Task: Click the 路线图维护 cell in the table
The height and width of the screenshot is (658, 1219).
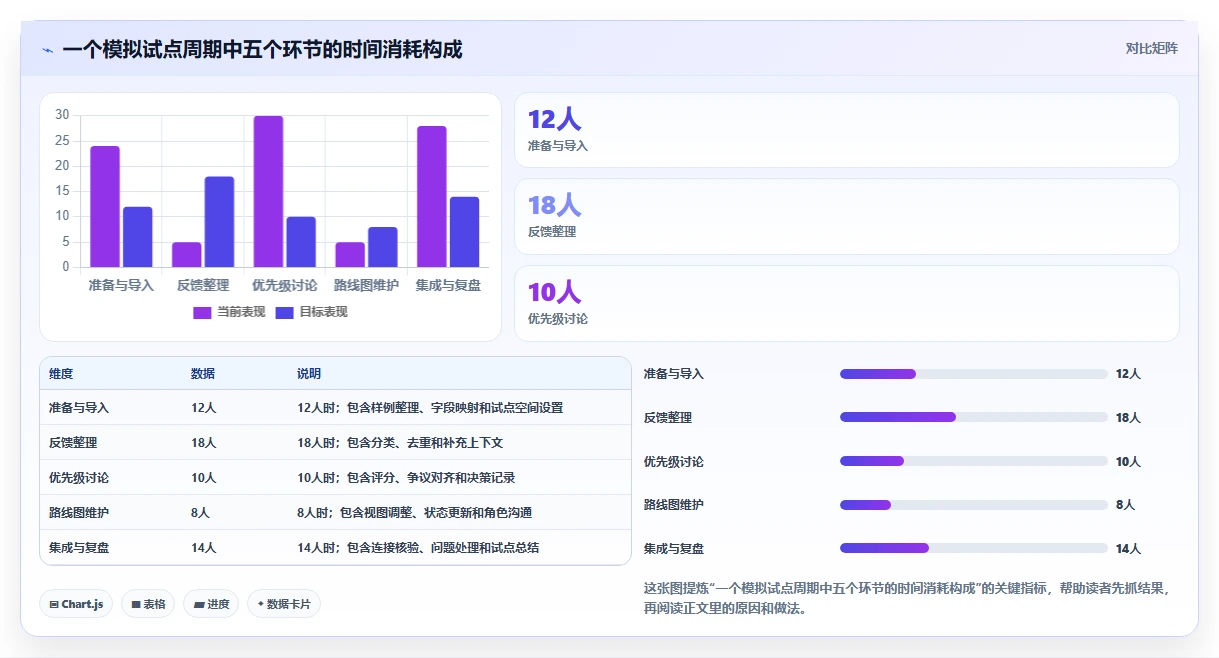Action: (x=79, y=512)
